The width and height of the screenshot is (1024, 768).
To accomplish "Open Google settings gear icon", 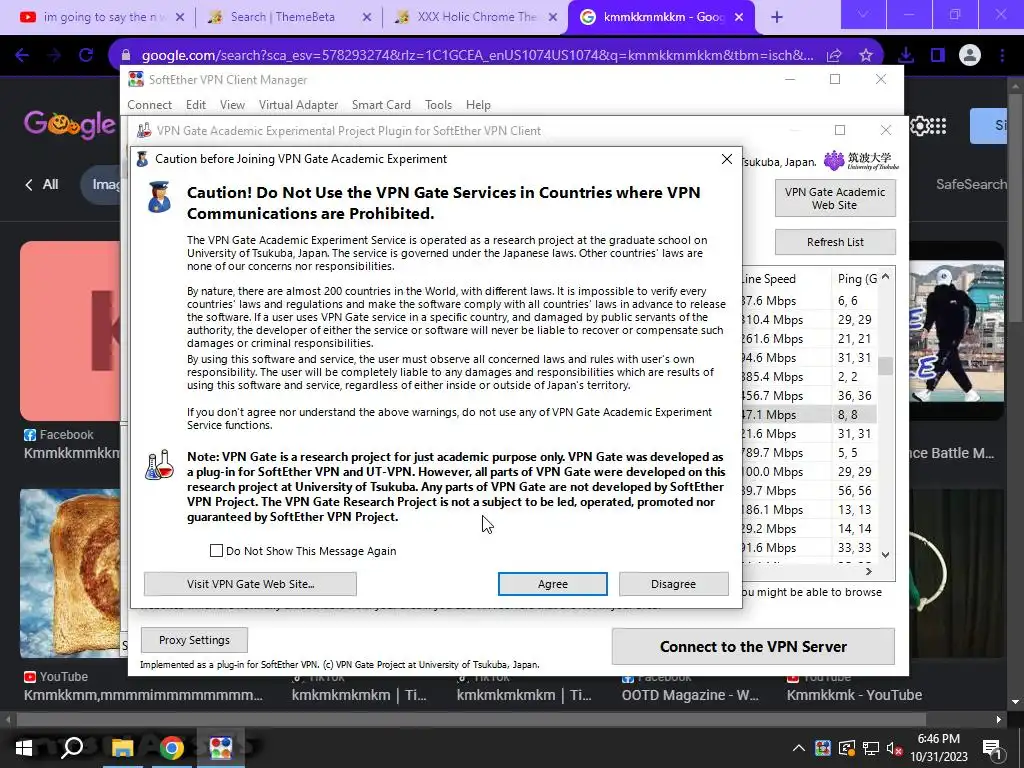I will pyautogui.click(x=920, y=126).
